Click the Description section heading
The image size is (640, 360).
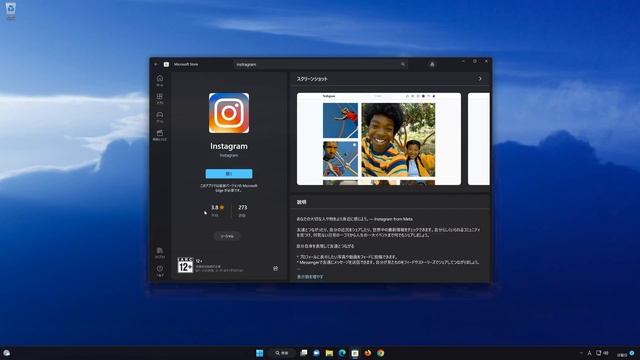click(x=302, y=202)
